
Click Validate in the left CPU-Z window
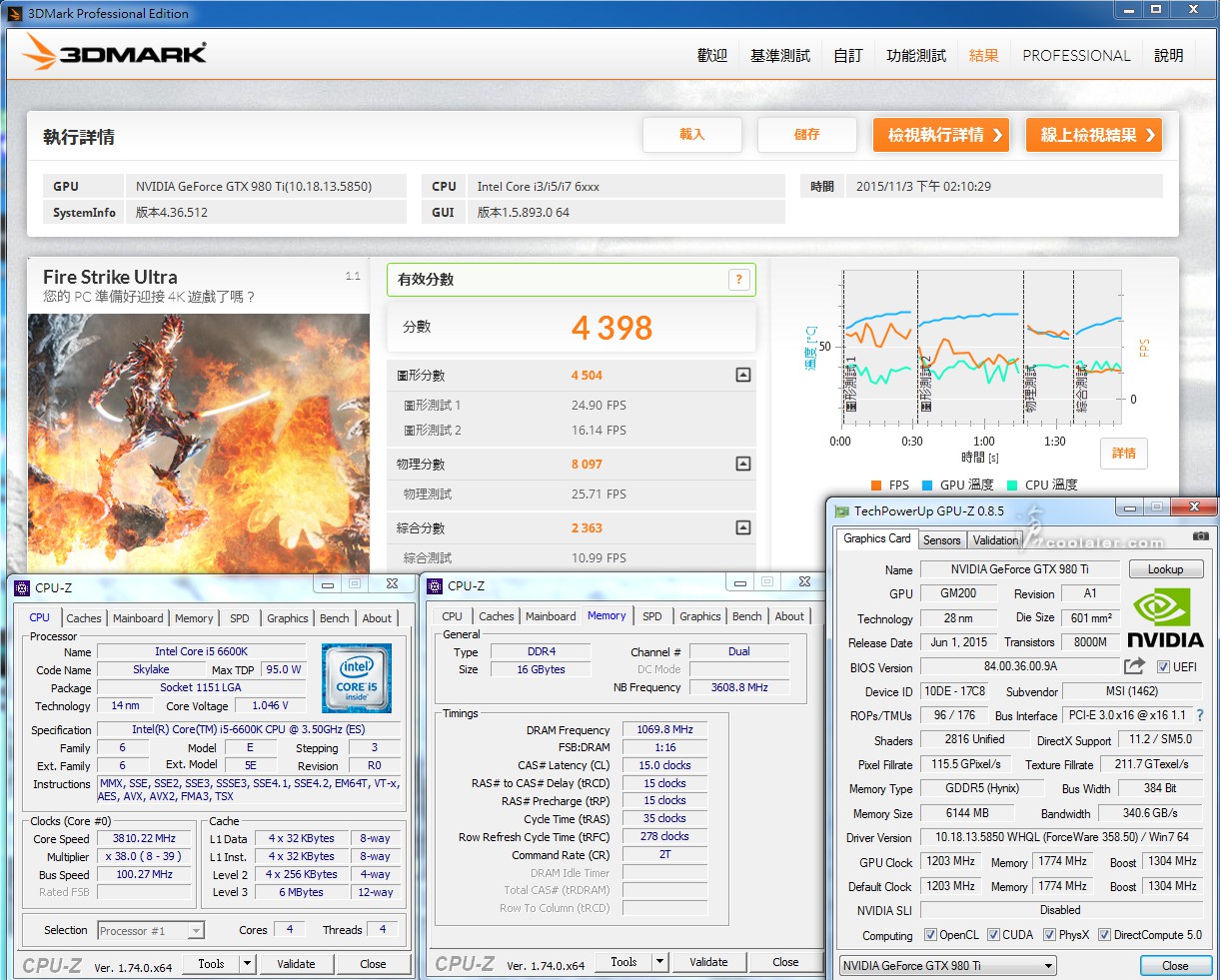point(296,964)
